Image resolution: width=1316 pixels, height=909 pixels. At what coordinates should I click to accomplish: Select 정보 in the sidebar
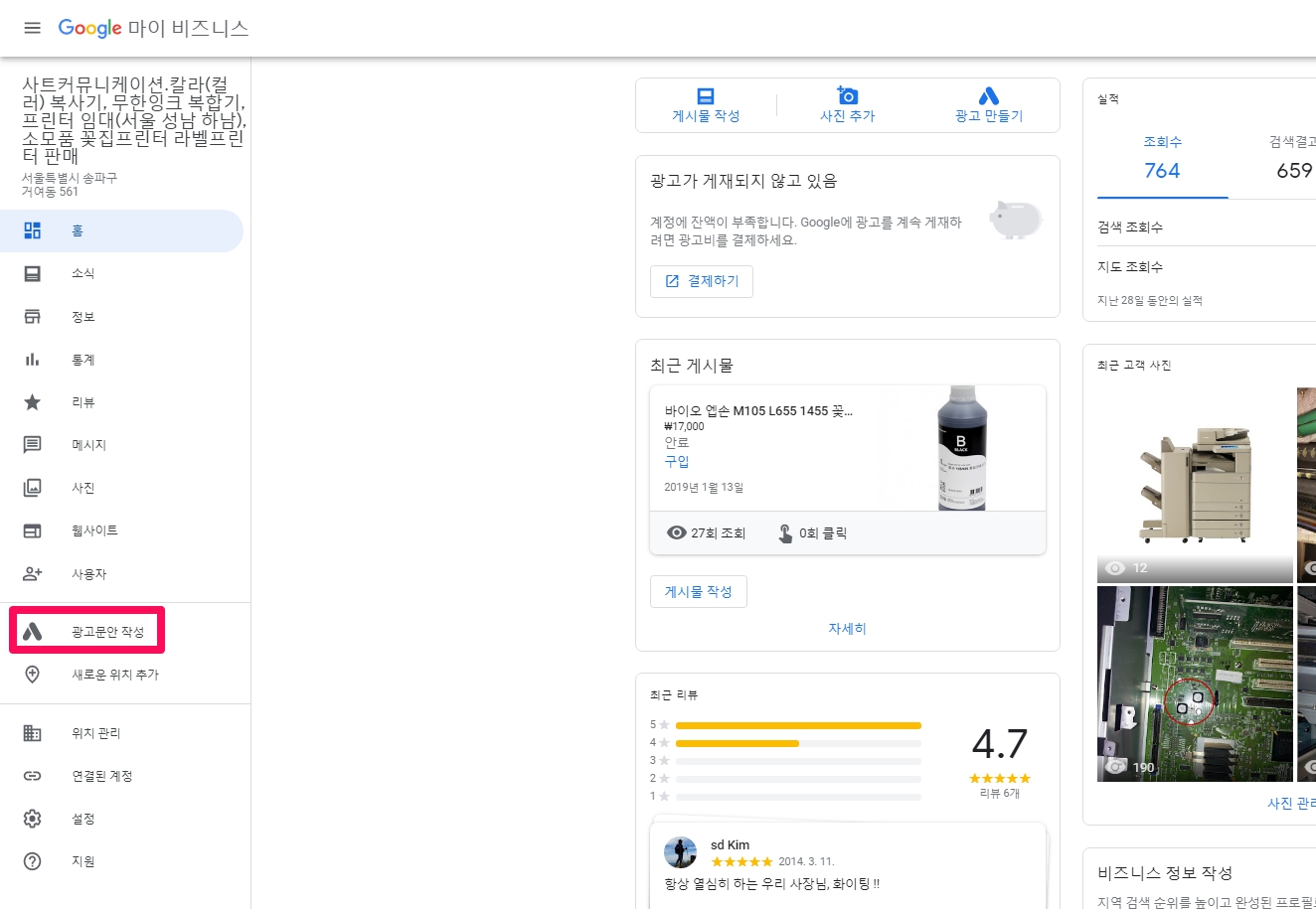(x=83, y=317)
